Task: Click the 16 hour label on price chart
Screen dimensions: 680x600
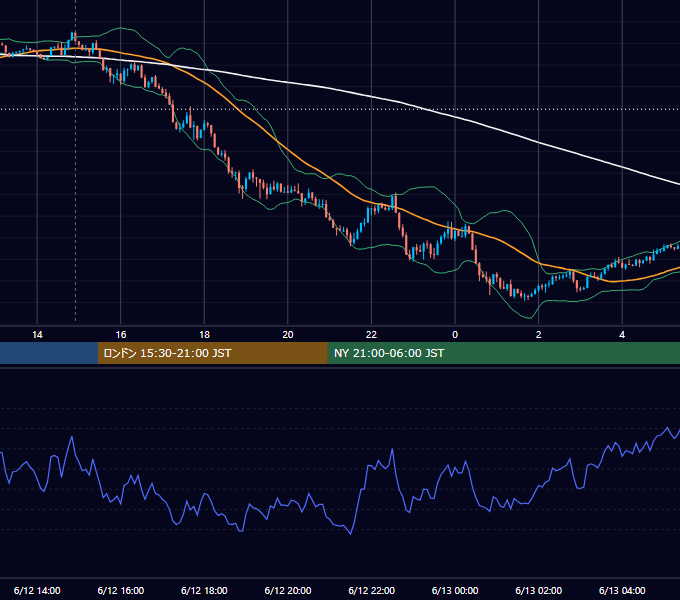Action: click(x=121, y=335)
